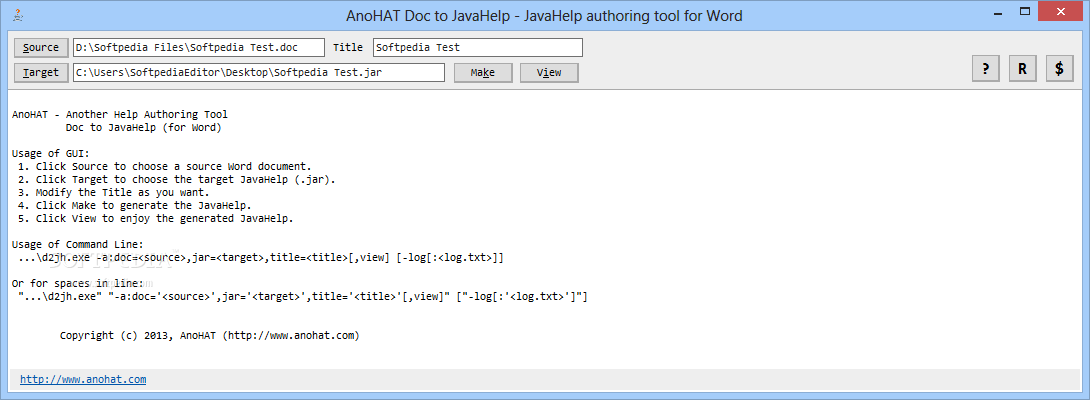Open the http://www.anohat.com link

click(83, 379)
